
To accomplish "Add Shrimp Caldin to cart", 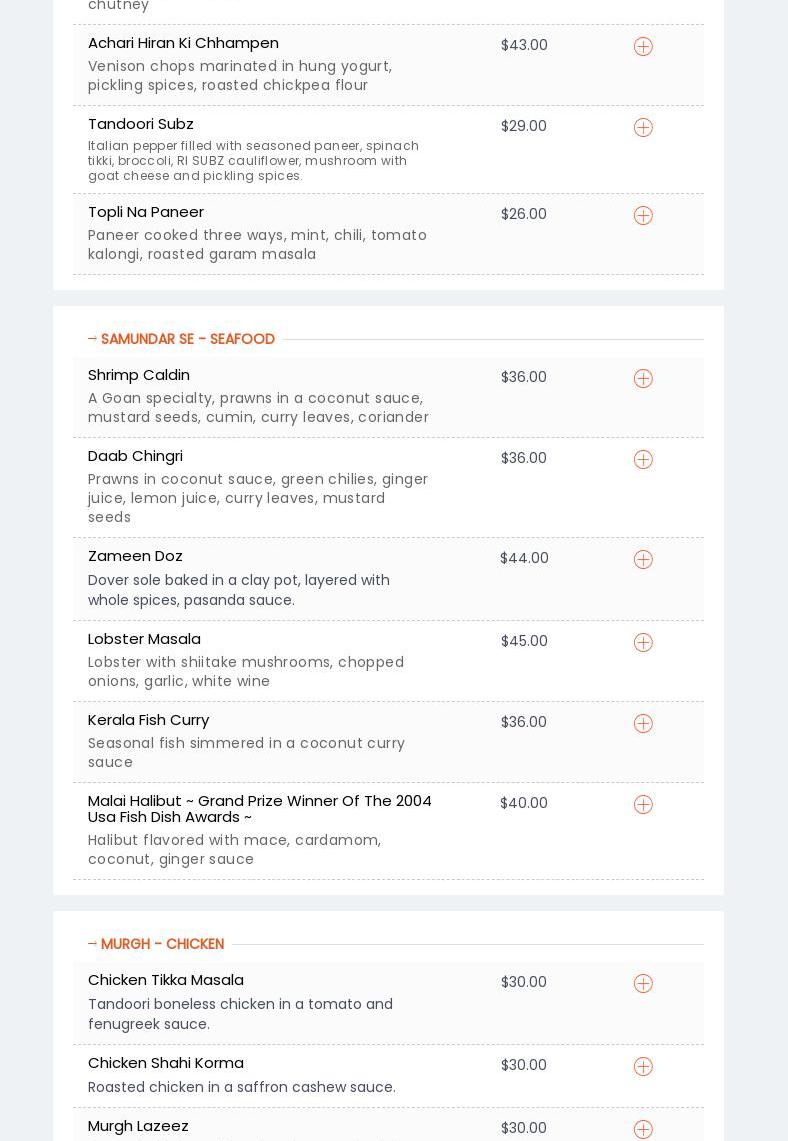I will [x=643, y=379].
